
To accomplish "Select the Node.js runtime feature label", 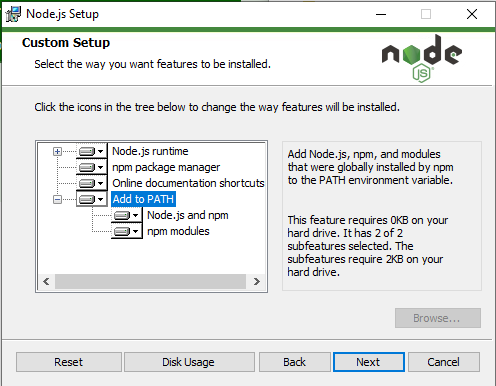I will point(150,151).
